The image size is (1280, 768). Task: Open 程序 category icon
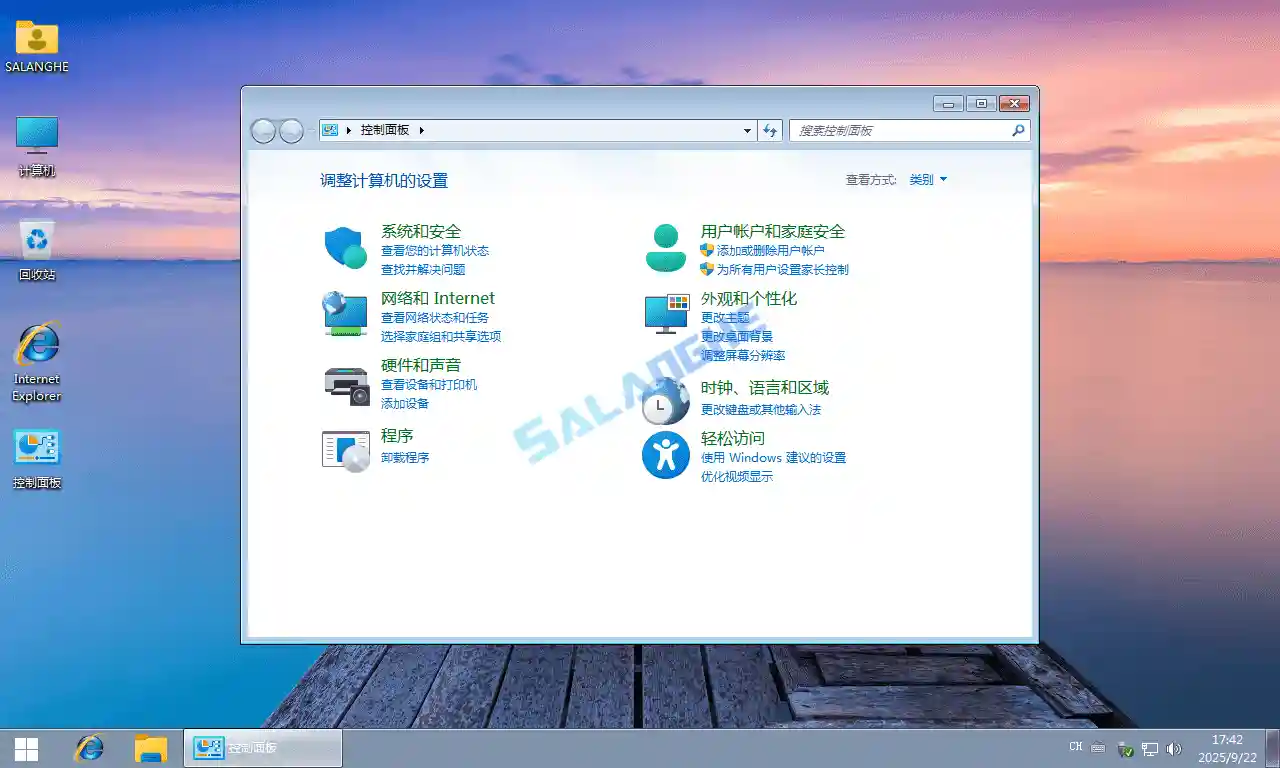tap(344, 449)
